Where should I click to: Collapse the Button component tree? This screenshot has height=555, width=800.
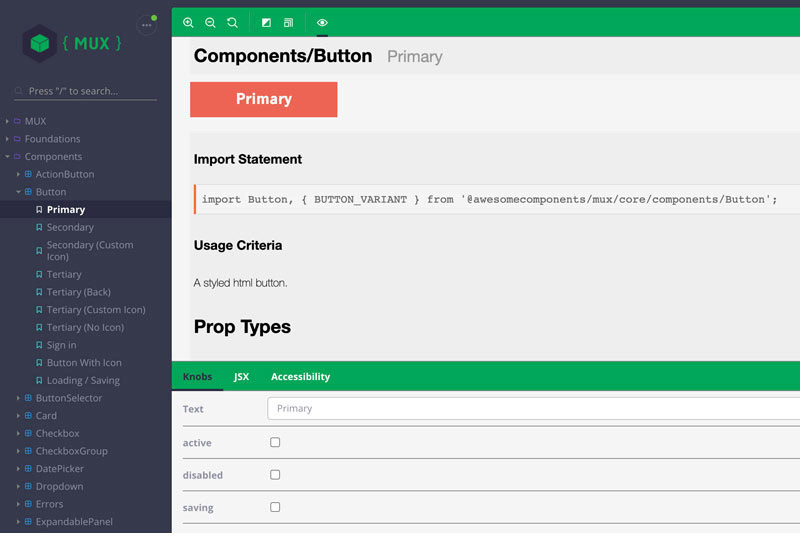pos(51,192)
